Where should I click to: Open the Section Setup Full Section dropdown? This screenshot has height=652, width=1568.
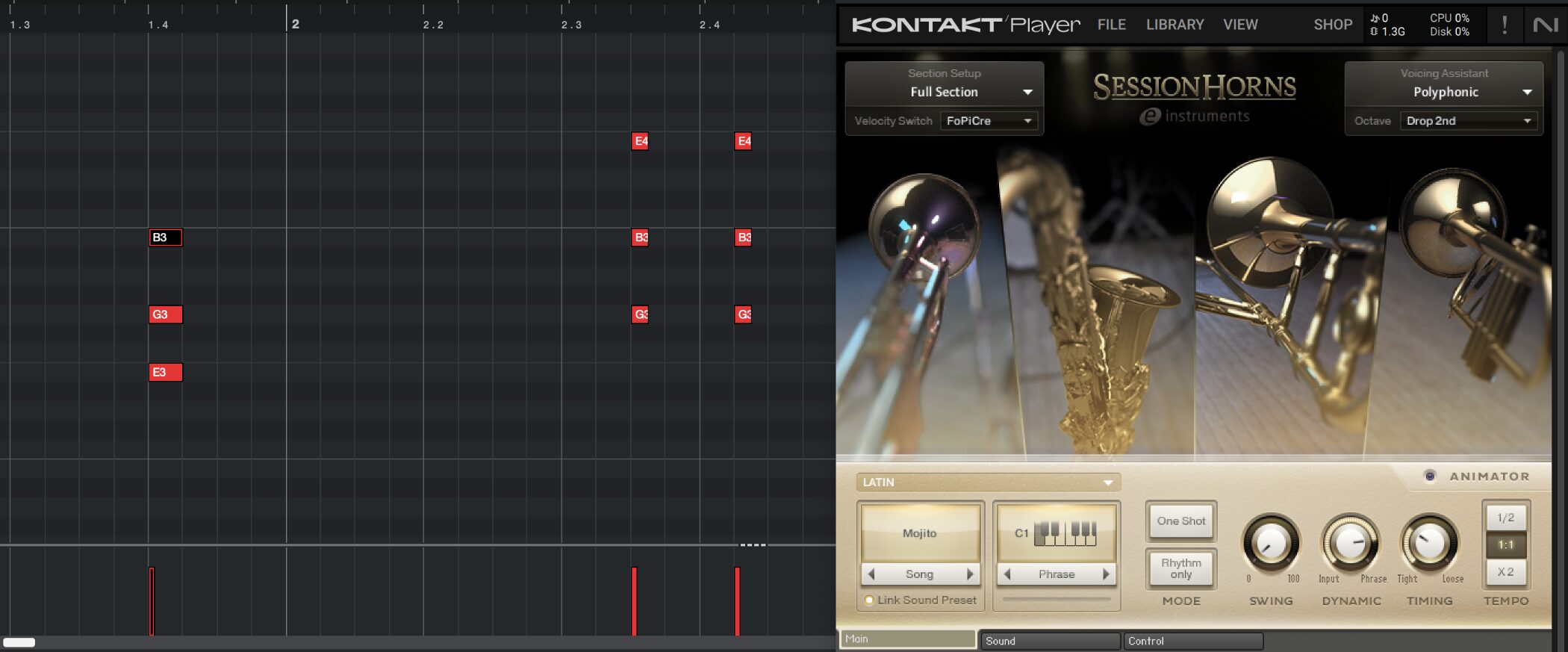(944, 92)
